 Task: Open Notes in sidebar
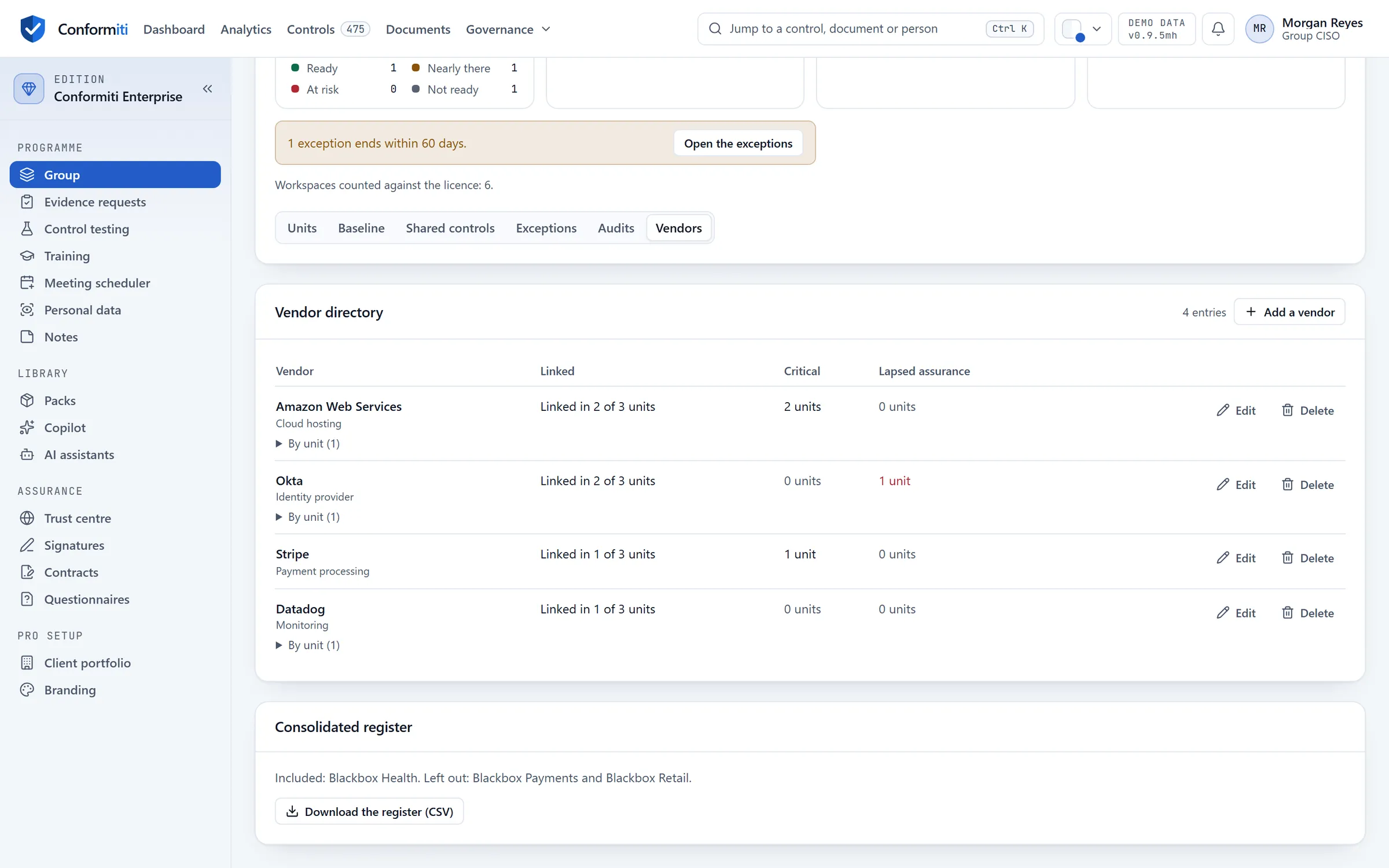(115, 337)
